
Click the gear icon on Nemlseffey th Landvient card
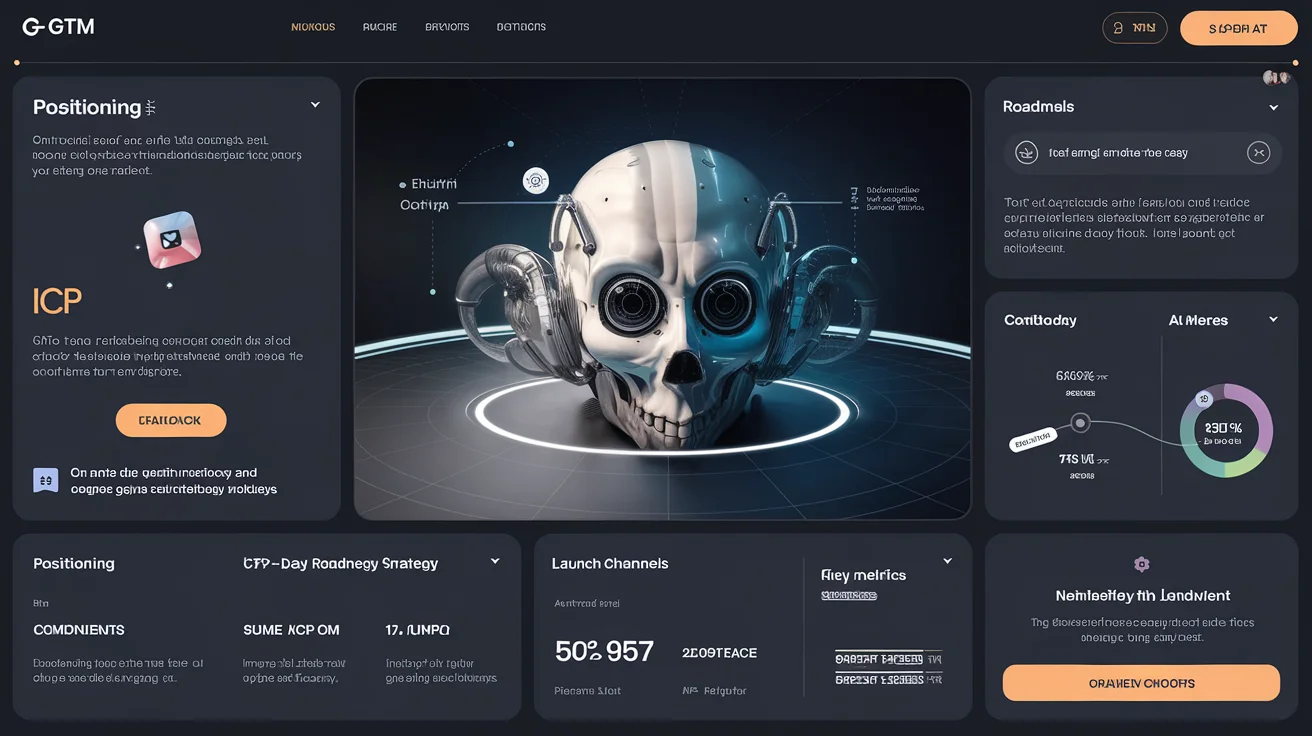pos(1140,565)
